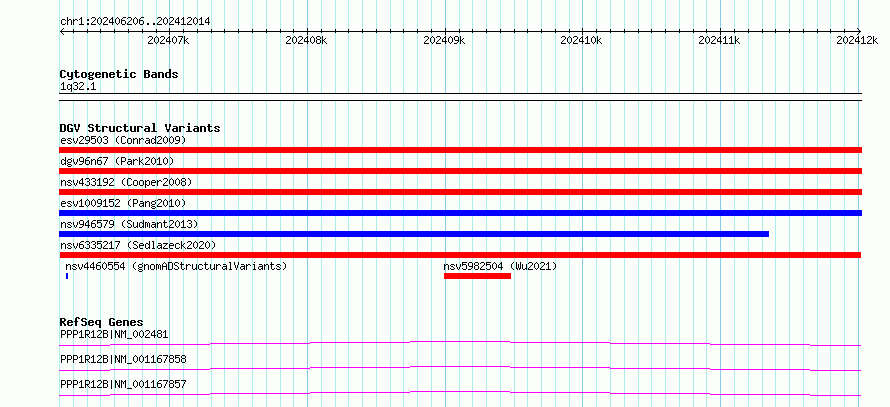Screen dimensions: 890x407
Task: Click the Cytogenetic Bands track heading
Action: click(x=119, y=74)
